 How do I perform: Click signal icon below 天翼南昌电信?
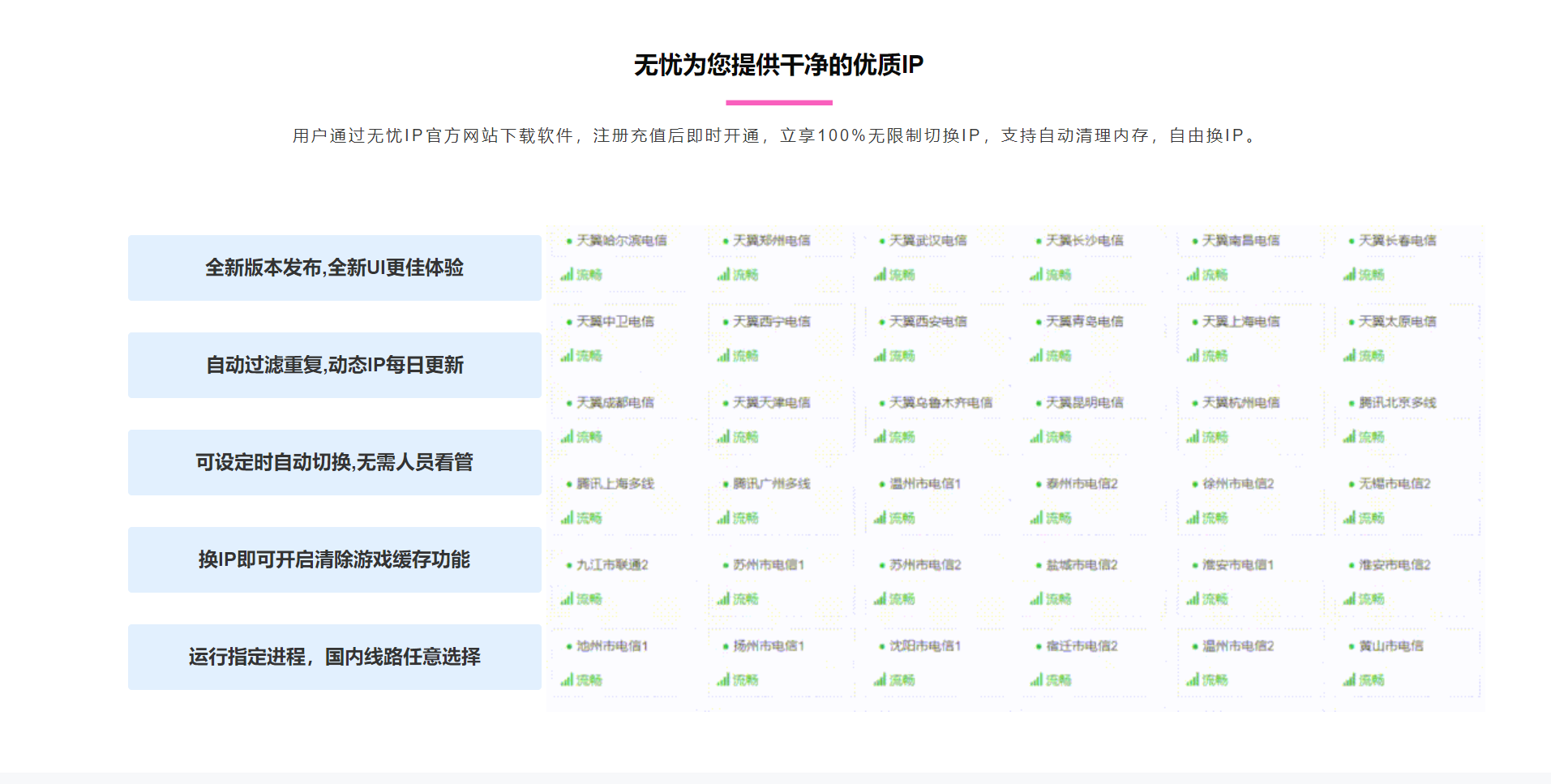(x=1193, y=274)
